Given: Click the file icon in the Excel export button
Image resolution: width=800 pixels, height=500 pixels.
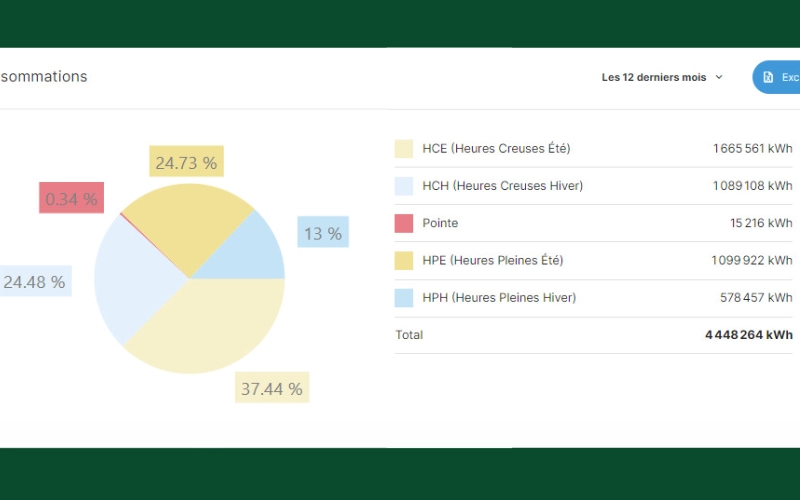Looking at the screenshot, I should coord(768,77).
